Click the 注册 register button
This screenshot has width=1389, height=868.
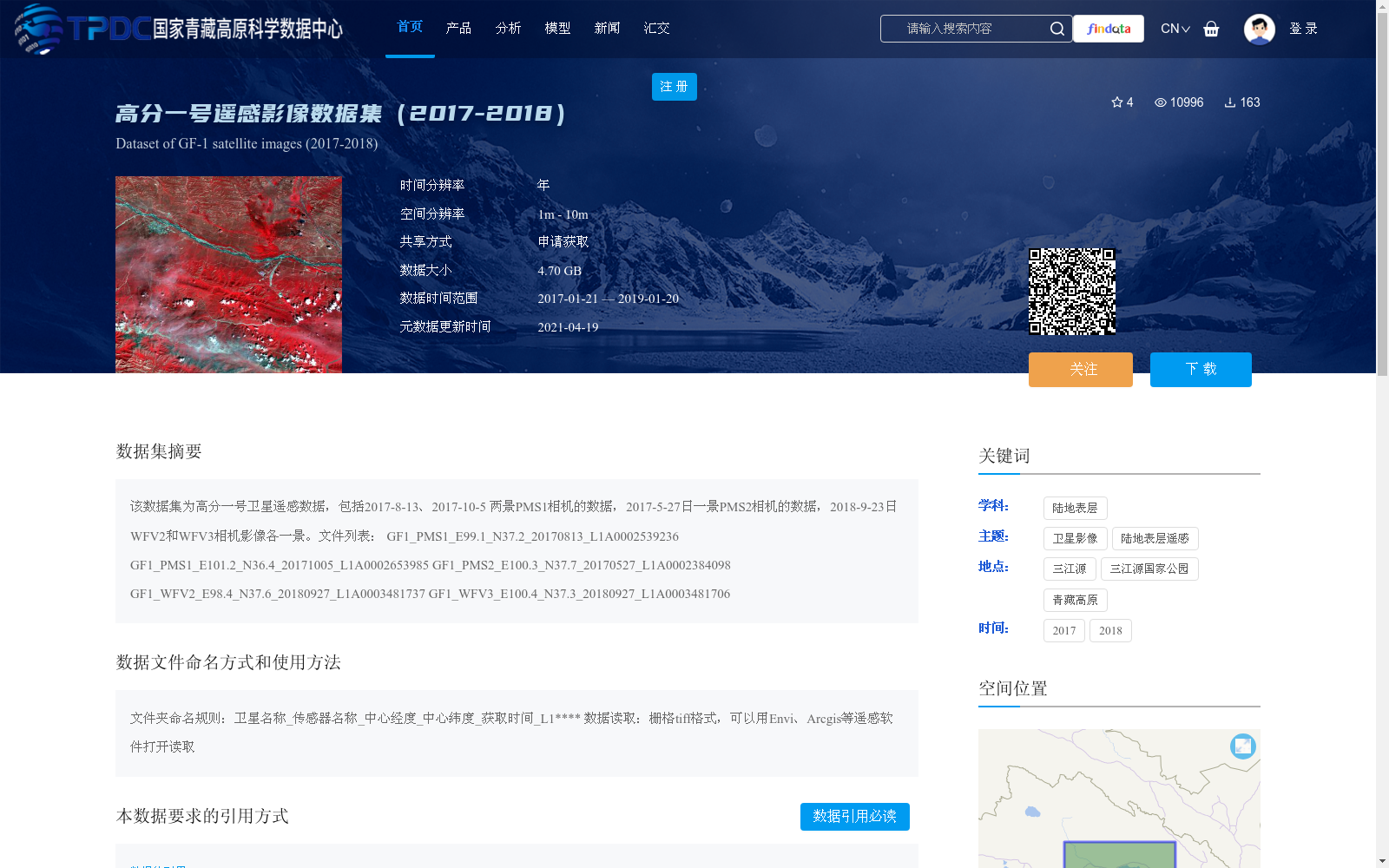tap(675, 87)
